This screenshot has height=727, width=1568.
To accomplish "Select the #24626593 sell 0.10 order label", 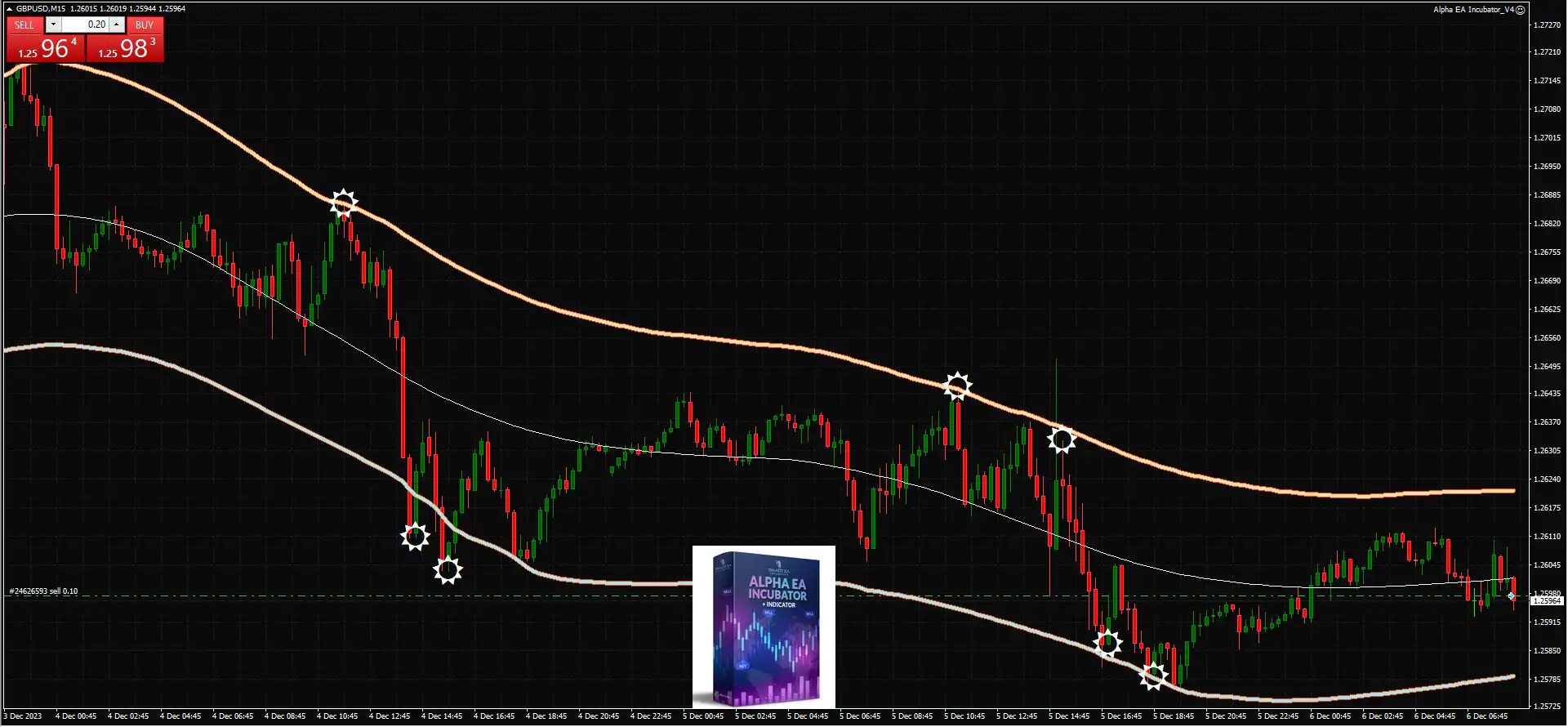I will (x=43, y=591).
